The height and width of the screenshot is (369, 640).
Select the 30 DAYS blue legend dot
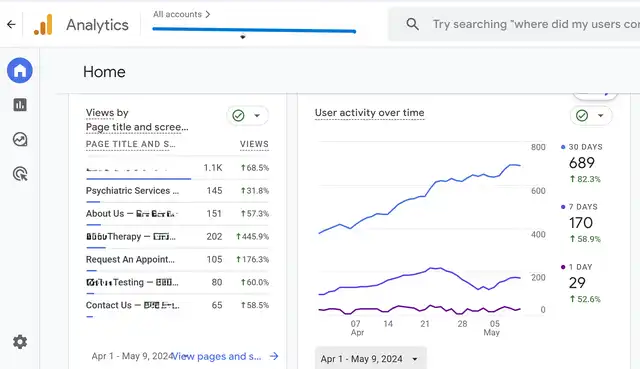563,147
